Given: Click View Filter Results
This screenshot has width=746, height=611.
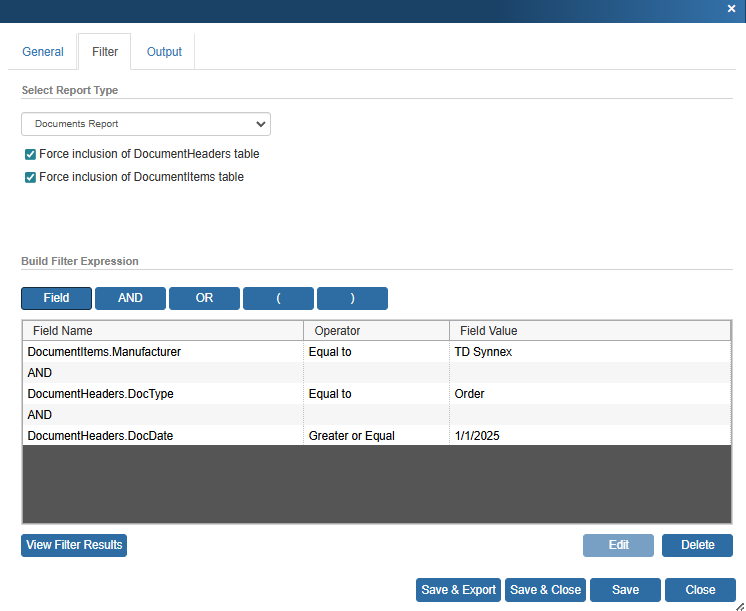Looking at the screenshot, I should coord(74,545).
